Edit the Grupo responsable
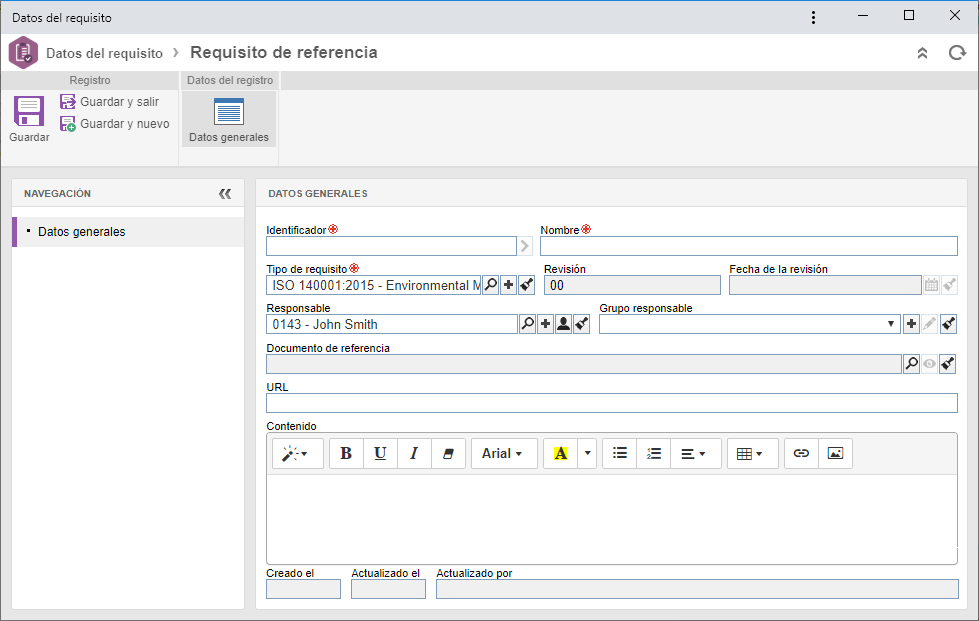 coord(929,324)
